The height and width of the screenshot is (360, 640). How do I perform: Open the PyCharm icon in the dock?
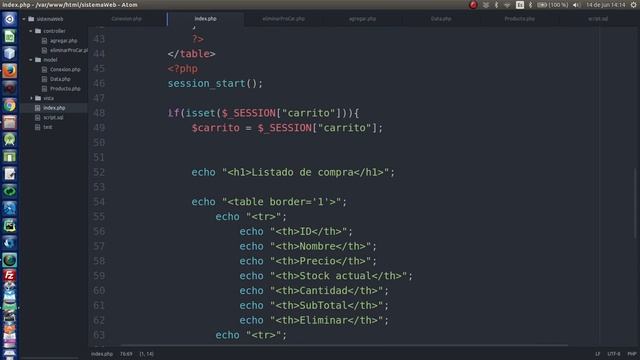[x=9, y=226]
